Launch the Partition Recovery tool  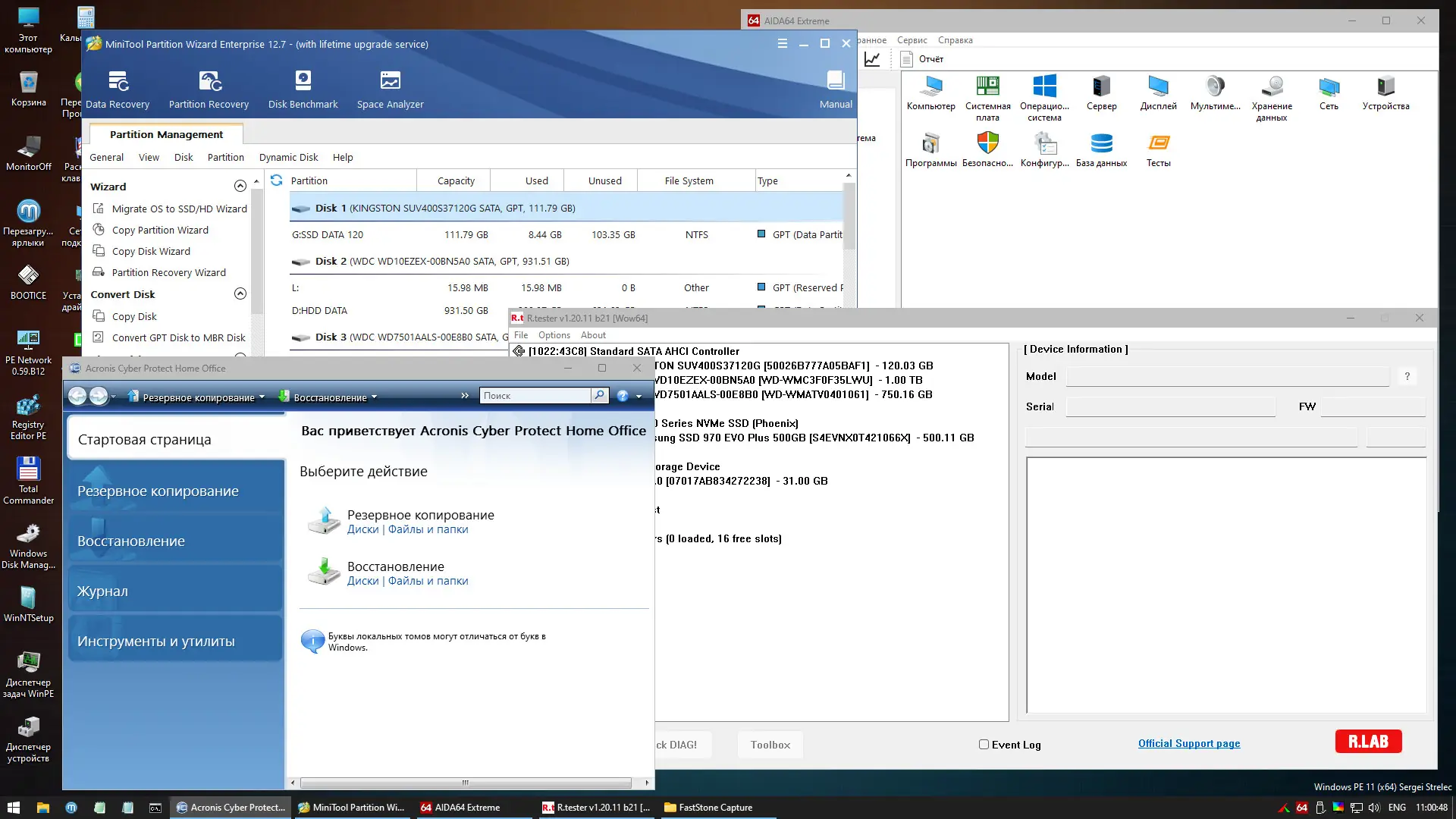(209, 89)
